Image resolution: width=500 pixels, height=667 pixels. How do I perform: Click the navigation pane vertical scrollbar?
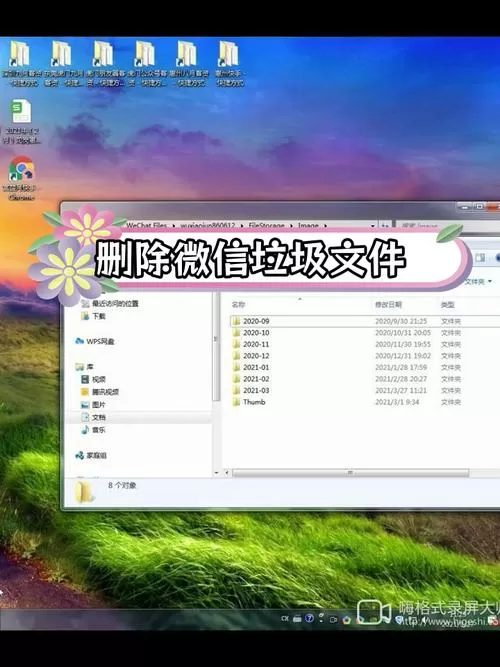(x=216, y=345)
